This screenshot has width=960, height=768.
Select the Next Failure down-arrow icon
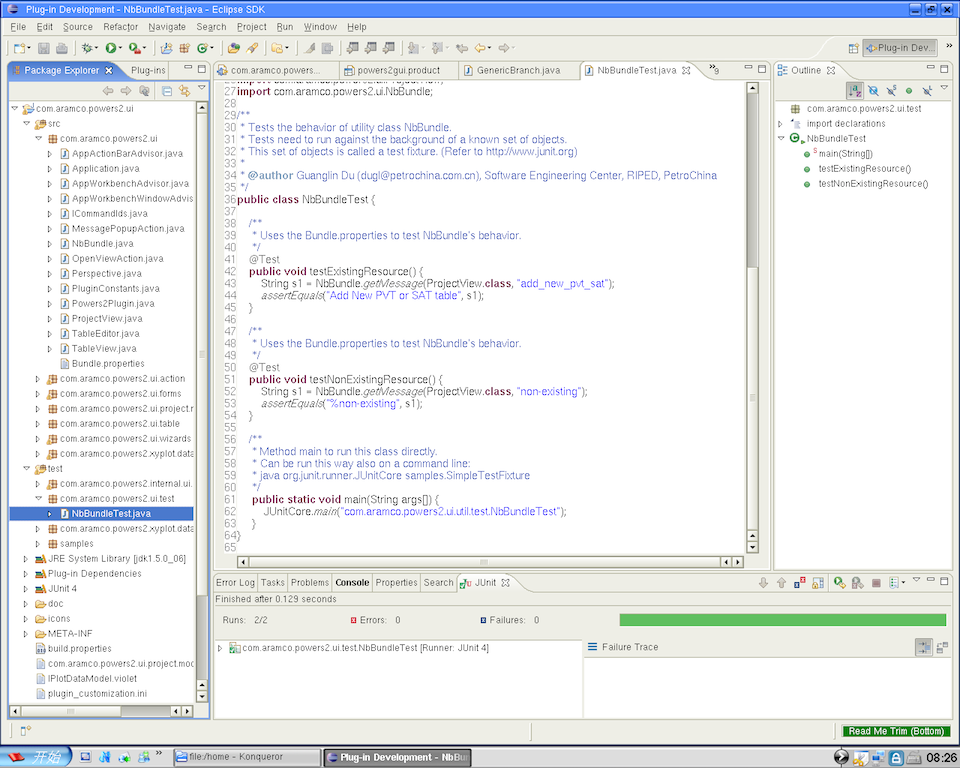coord(764,582)
